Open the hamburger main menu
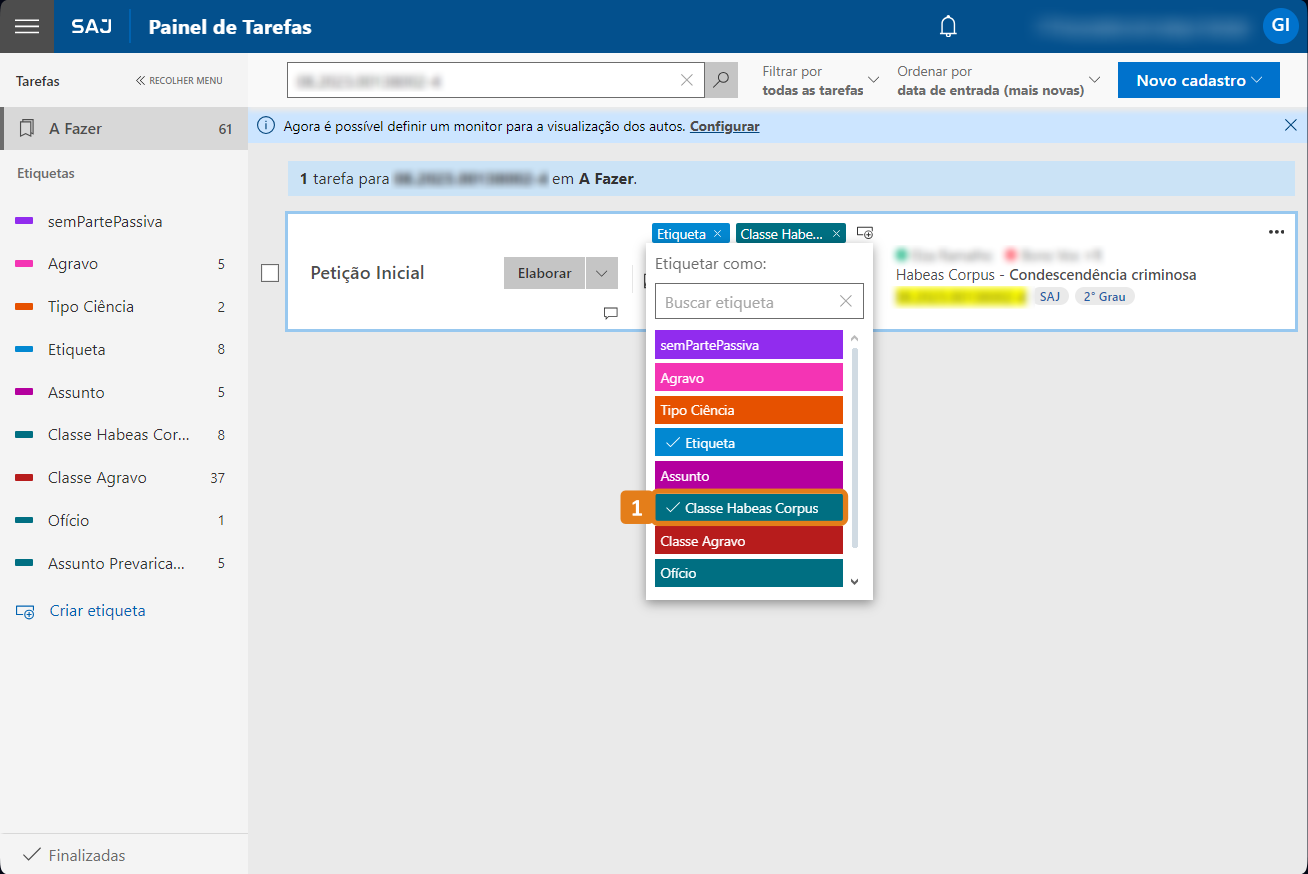The height and width of the screenshot is (874, 1308). (27, 27)
